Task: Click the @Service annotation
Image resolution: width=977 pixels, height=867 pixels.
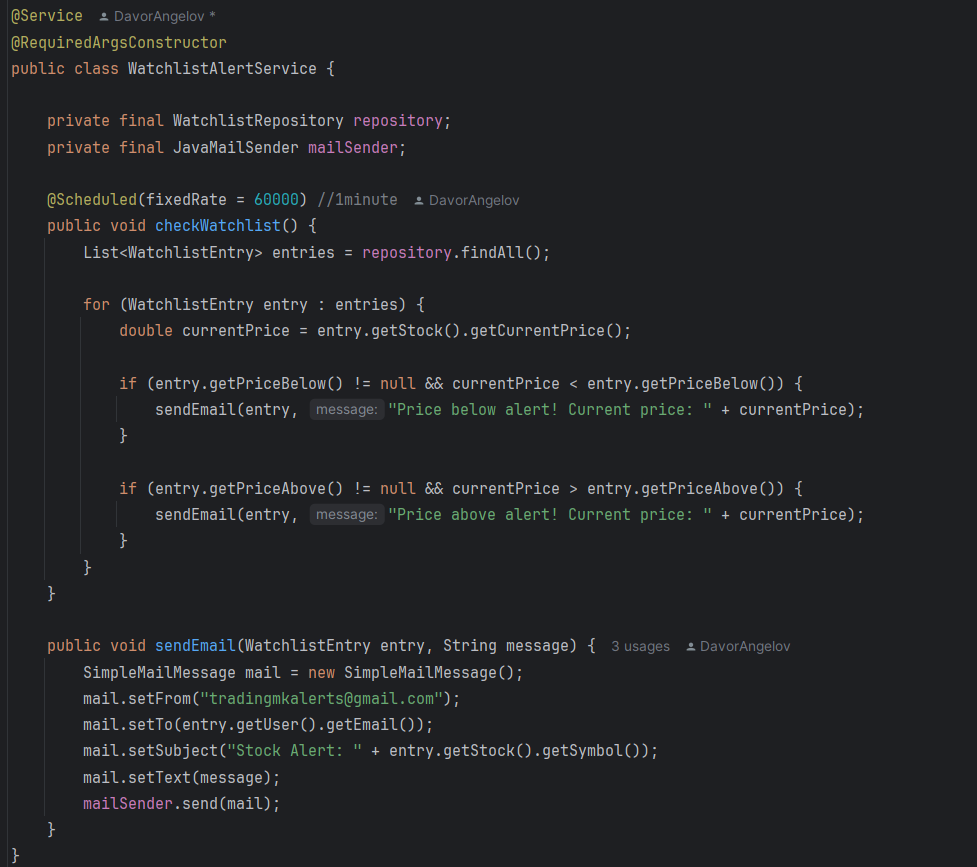Action: [x=46, y=16]
